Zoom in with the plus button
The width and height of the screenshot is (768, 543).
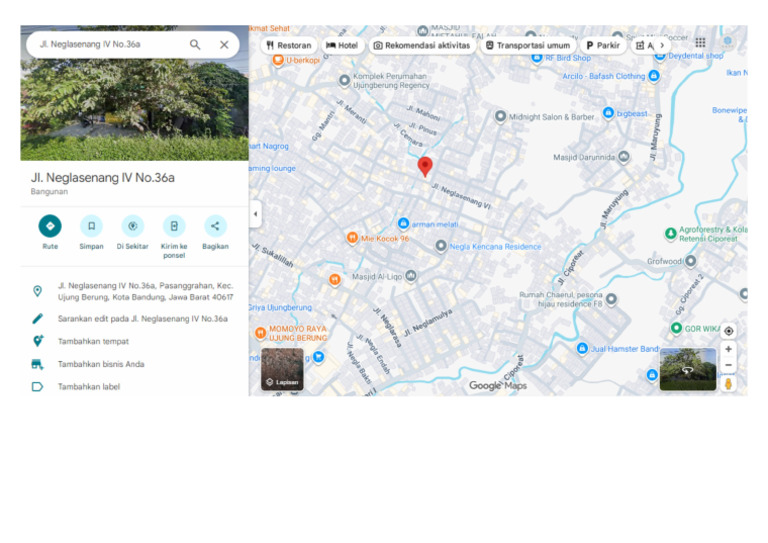[x=728, y=349]
